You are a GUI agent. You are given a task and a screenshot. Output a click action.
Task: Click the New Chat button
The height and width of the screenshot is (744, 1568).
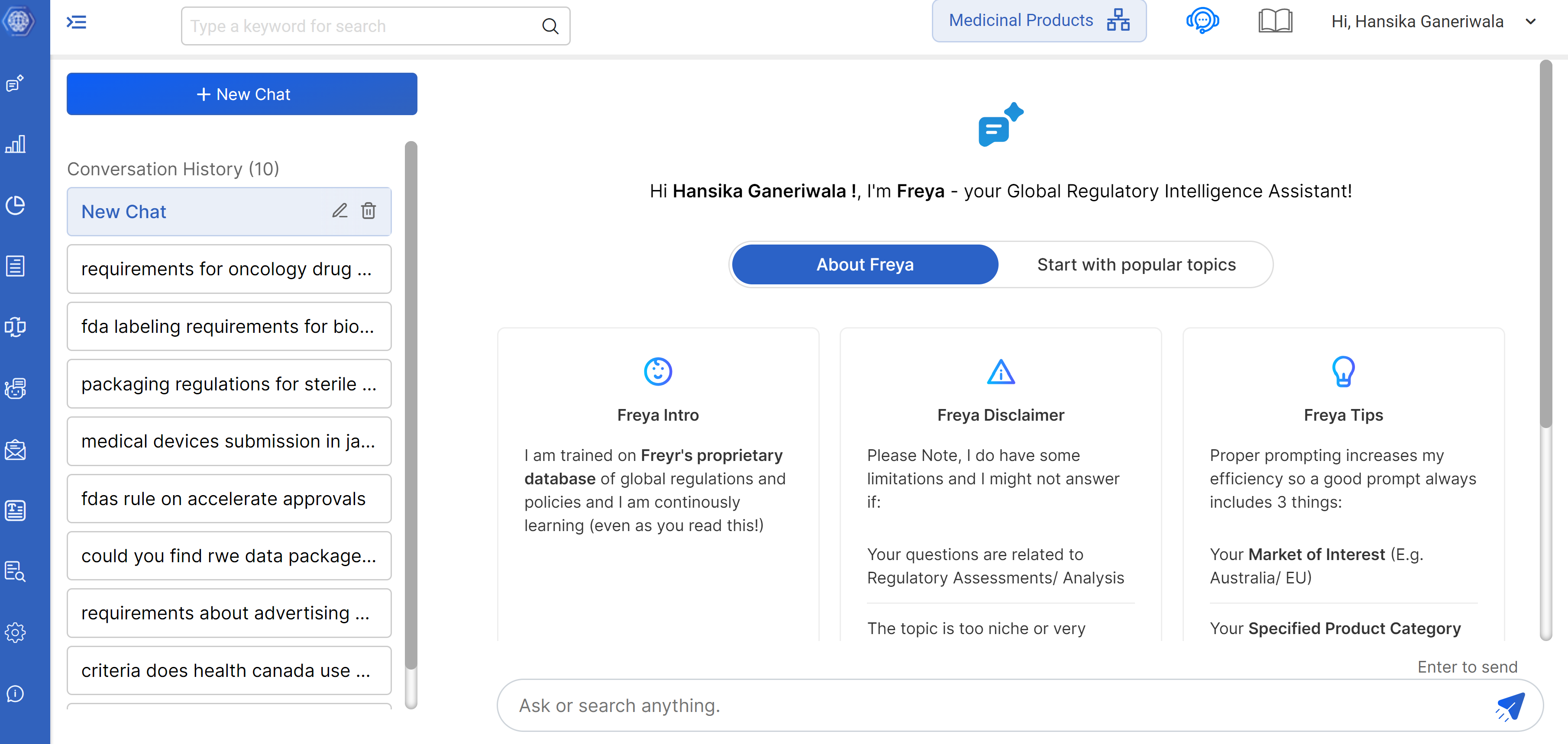242,94
